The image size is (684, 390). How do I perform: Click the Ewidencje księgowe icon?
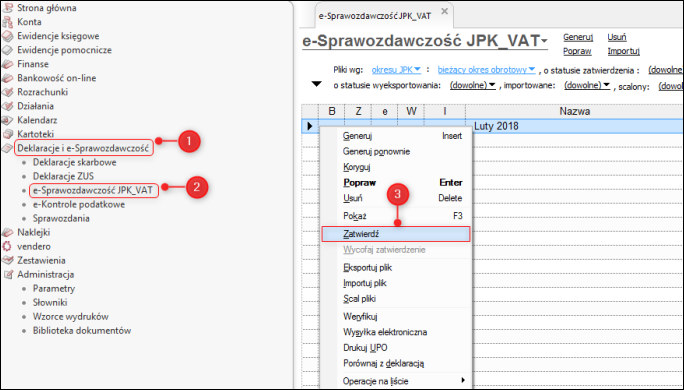(x=7, y=36)
